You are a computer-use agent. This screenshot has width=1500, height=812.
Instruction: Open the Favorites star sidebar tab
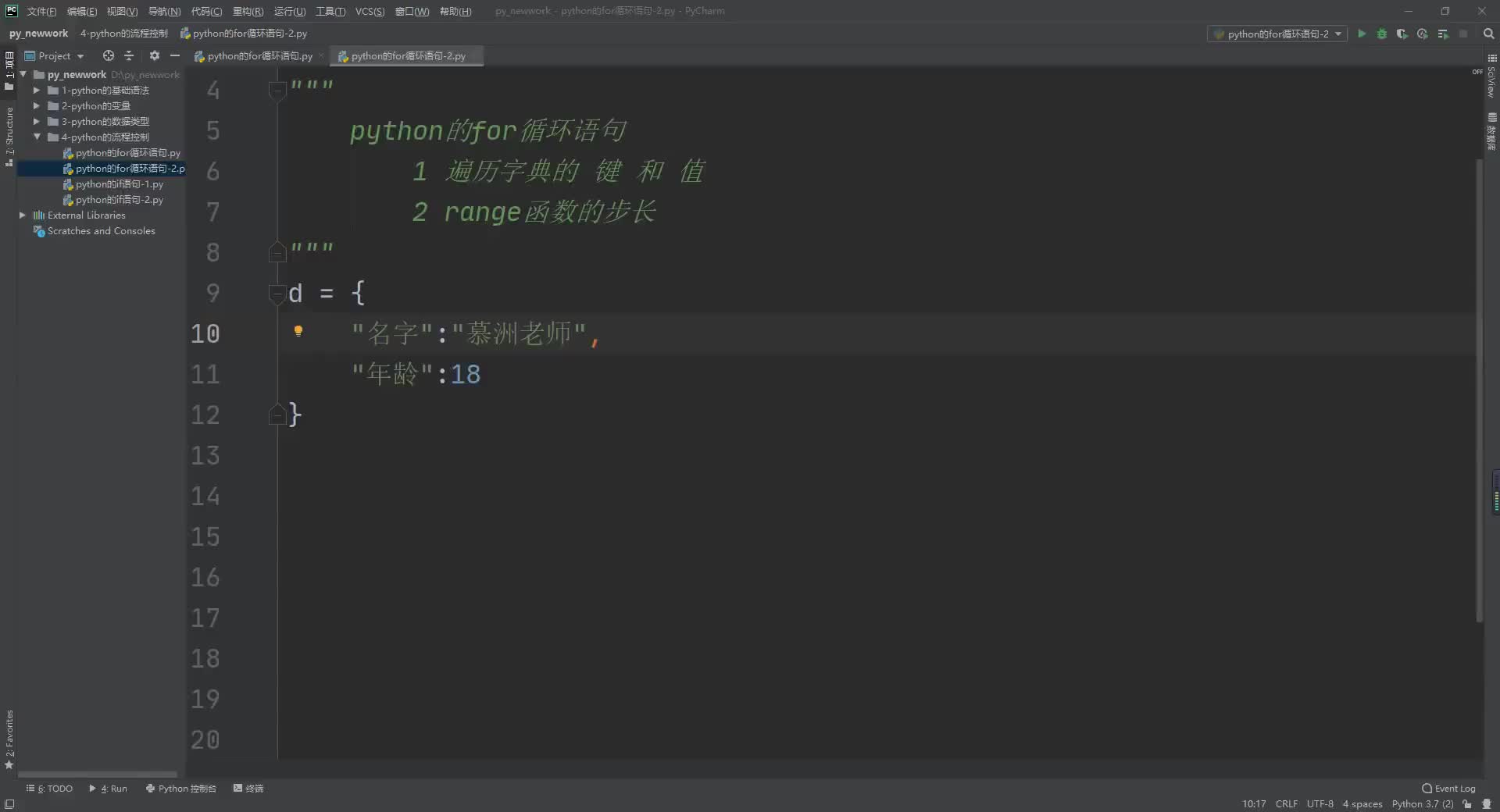[x=9, y=739]
